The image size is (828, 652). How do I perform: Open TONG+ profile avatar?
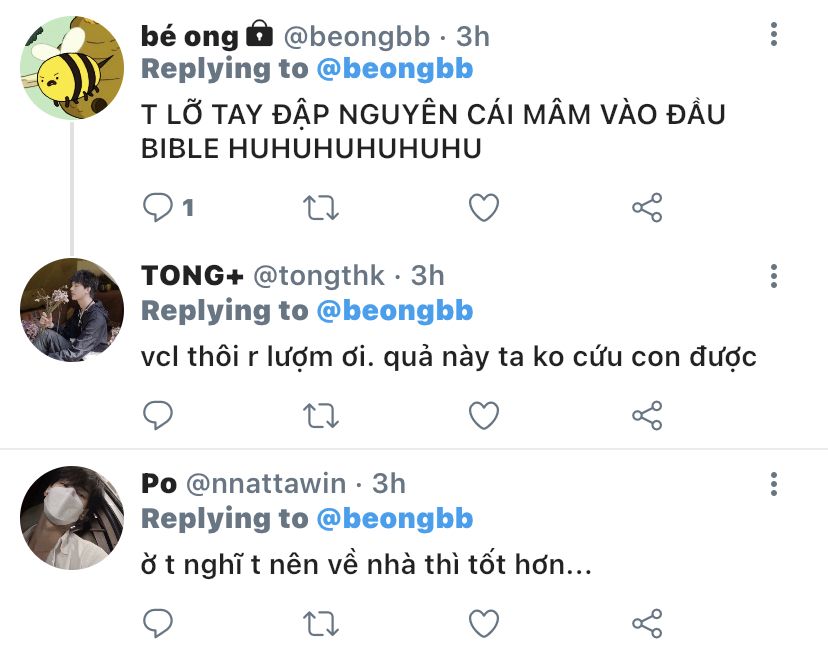[71, 307]
